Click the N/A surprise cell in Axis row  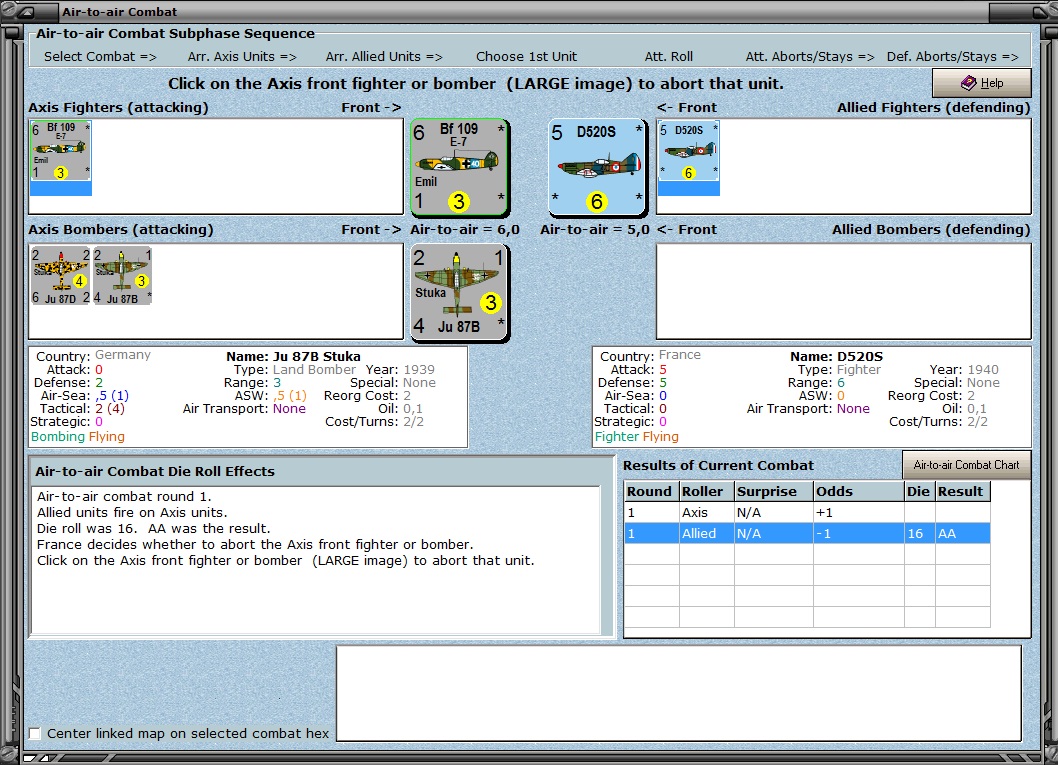[774, 513]
